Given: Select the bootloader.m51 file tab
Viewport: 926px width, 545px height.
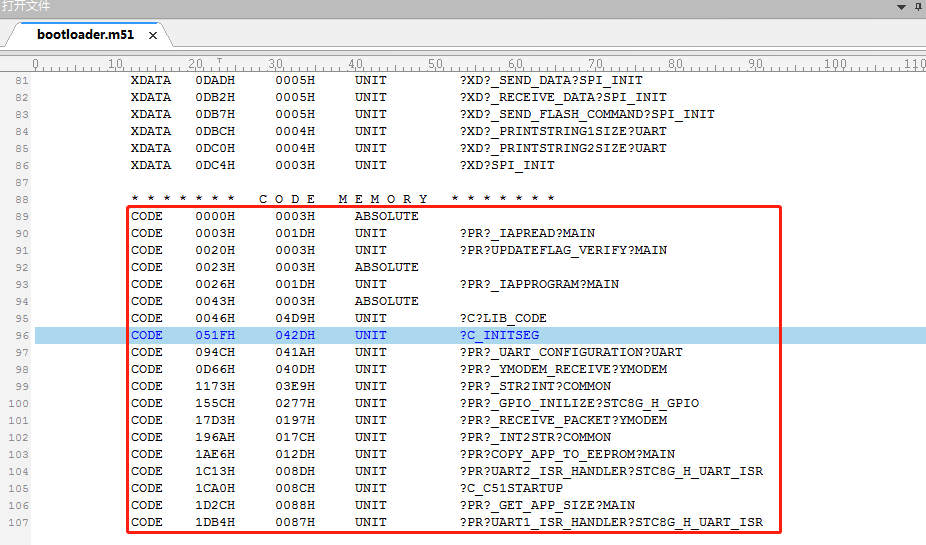Looking at the screenshot, I should pos(86,35).
